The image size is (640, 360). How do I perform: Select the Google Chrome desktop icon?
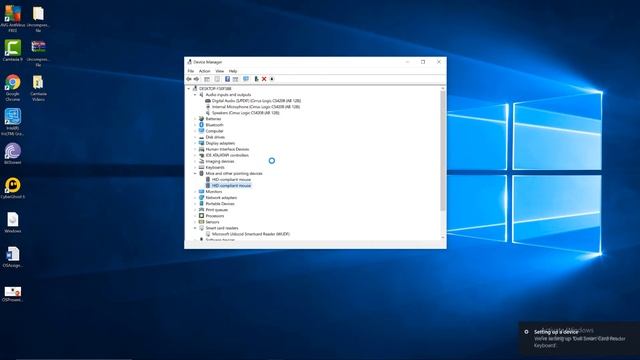coord(13,88)
